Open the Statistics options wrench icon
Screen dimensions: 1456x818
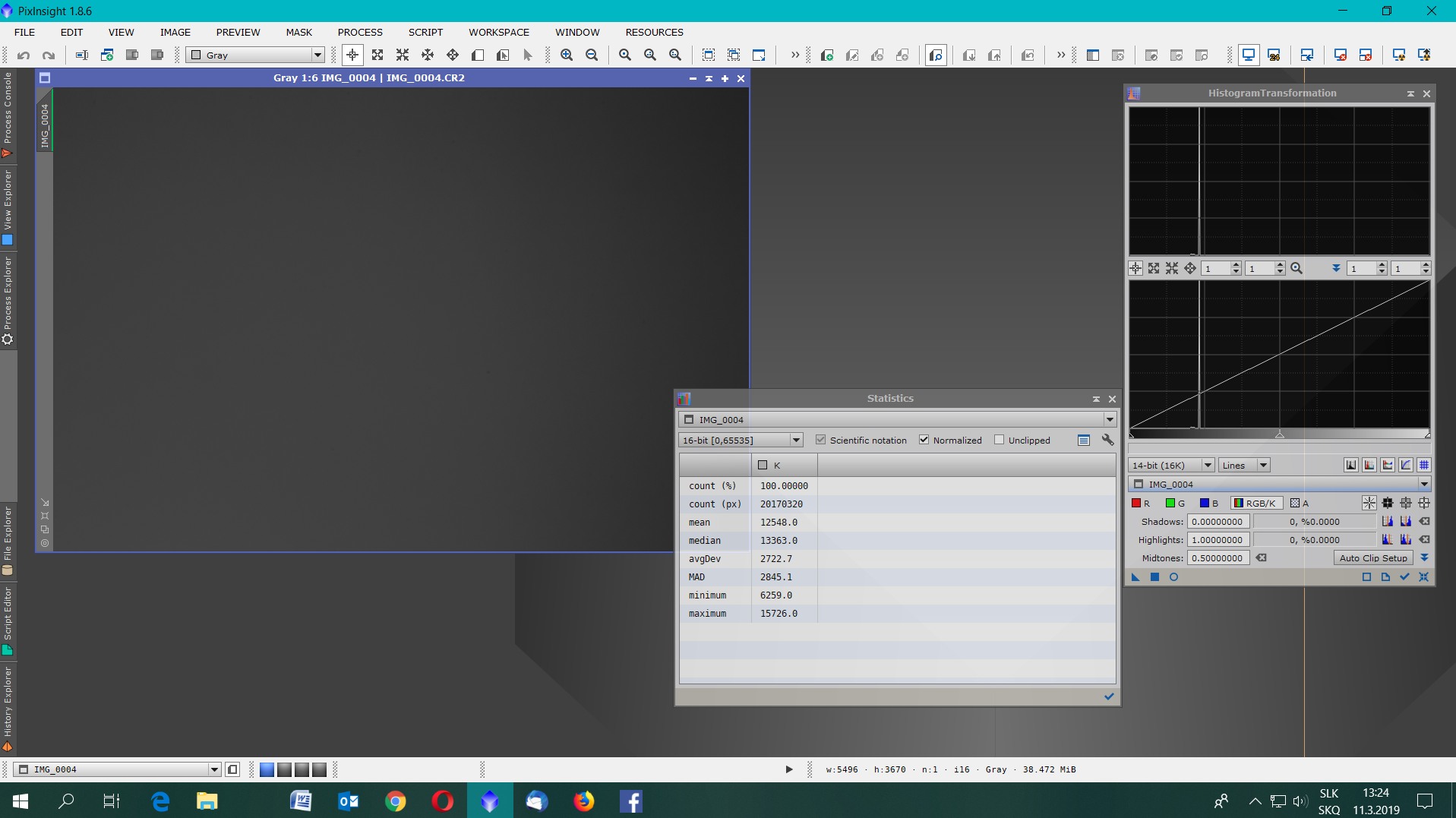click(1107, 440)
